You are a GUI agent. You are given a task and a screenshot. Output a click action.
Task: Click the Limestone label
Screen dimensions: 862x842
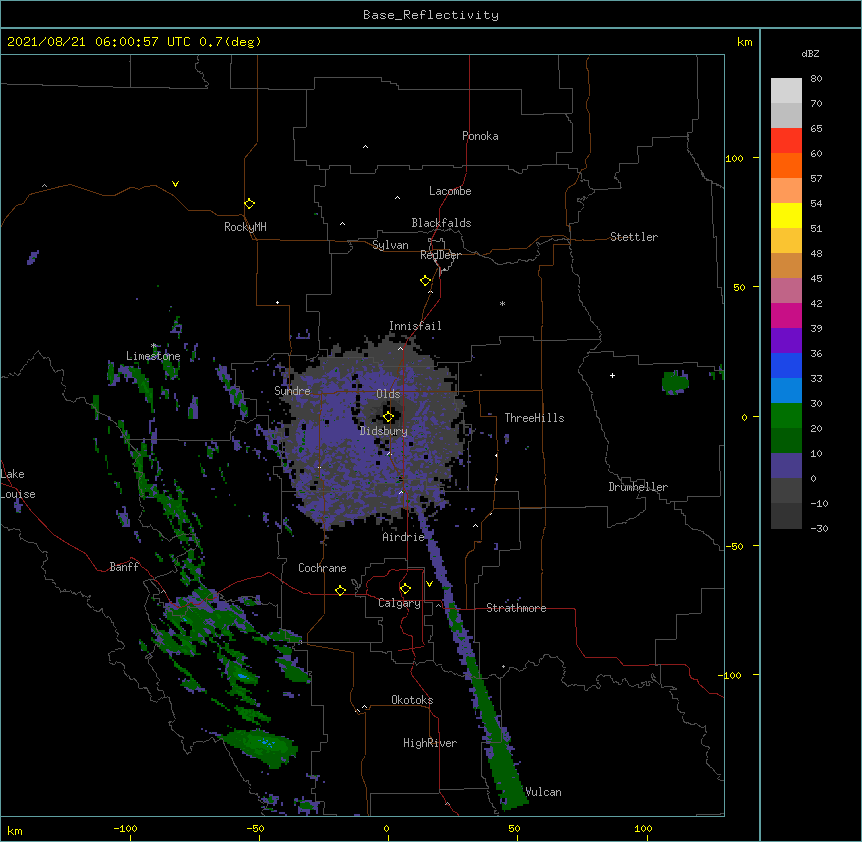click(x=153, y=356)
